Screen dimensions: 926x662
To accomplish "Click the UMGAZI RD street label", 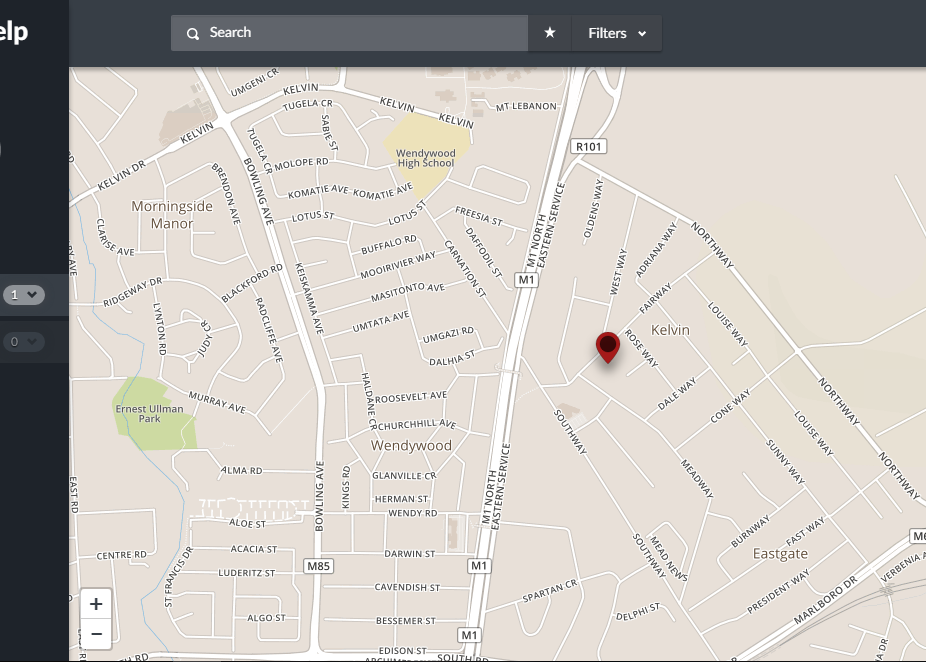I will coord(448,335).
